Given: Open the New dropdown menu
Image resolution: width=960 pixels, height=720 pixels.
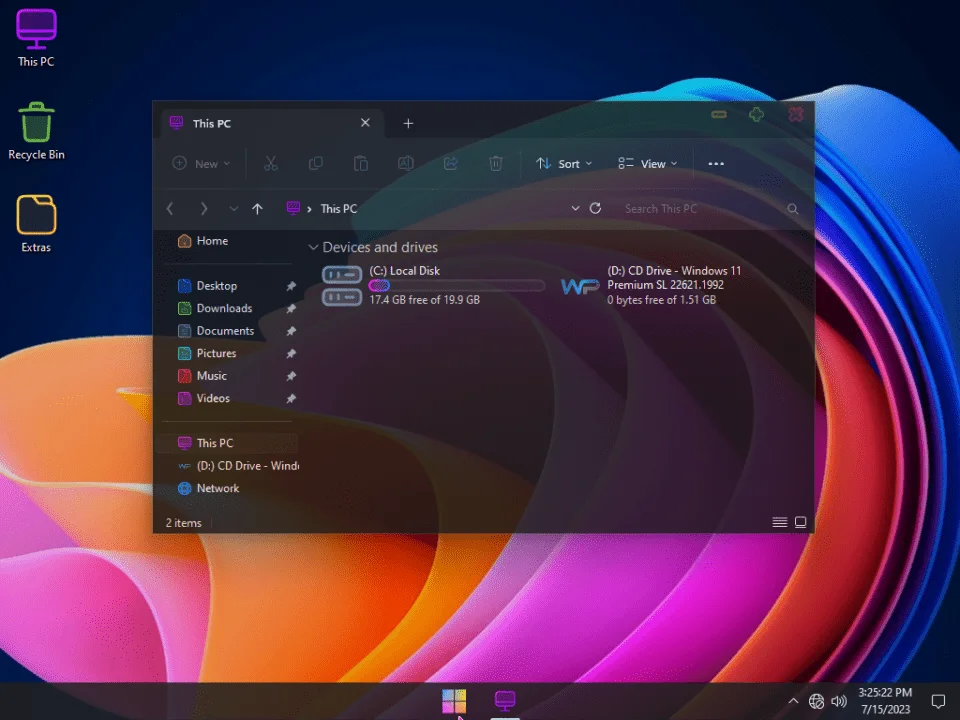Looking at the screenshot, I should pyautogui.click(x=201, y=163).
